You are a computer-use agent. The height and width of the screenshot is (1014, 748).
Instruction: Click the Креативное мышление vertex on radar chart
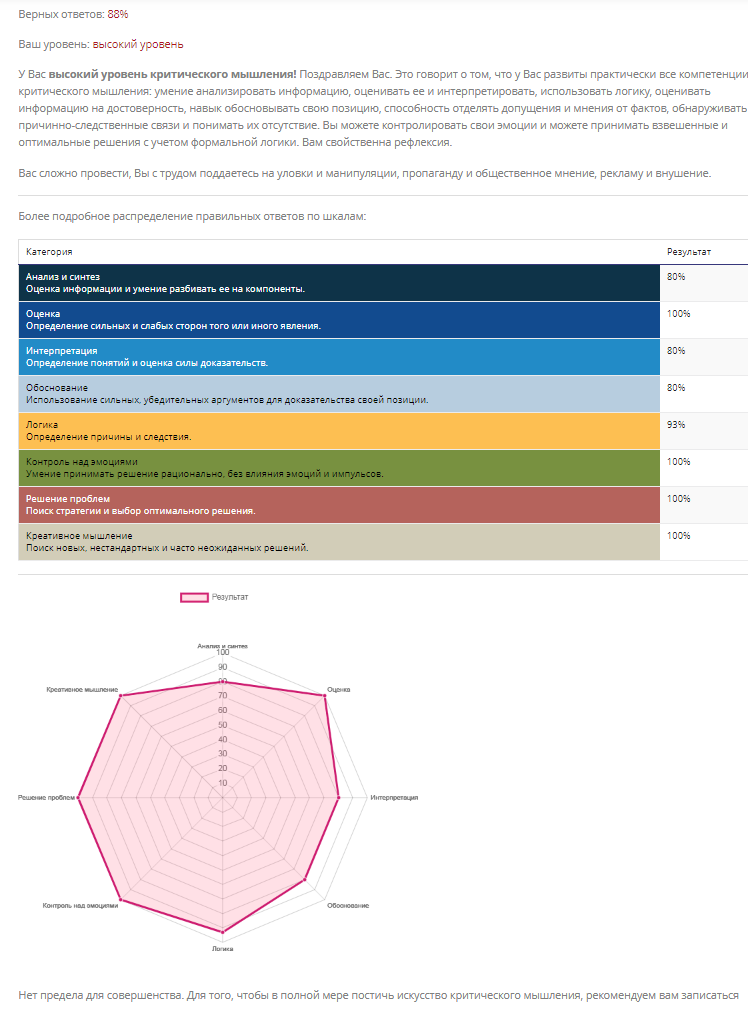(121, 697)
